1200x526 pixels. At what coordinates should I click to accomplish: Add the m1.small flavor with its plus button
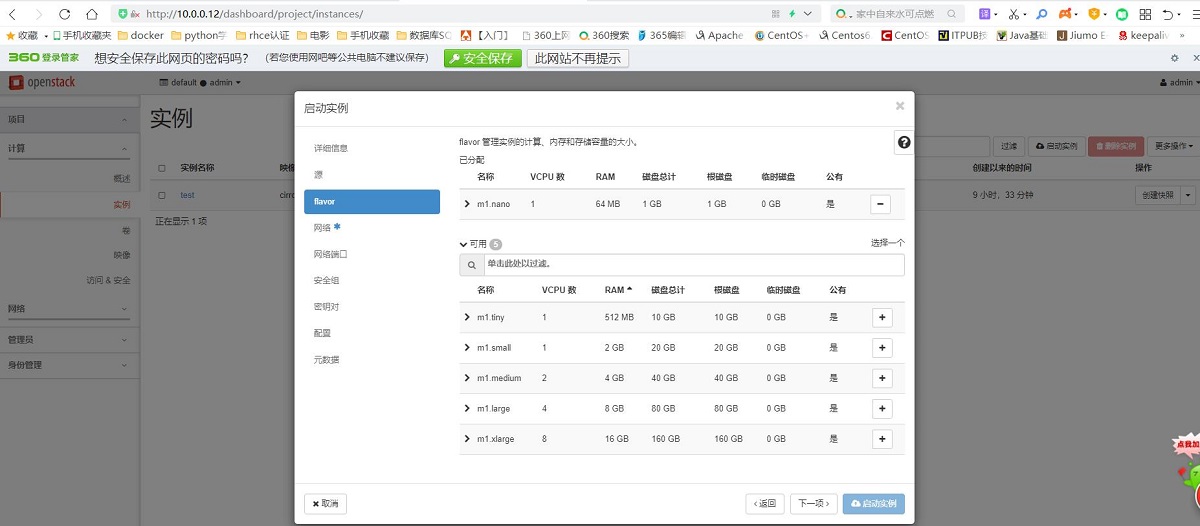pos(882,348)
